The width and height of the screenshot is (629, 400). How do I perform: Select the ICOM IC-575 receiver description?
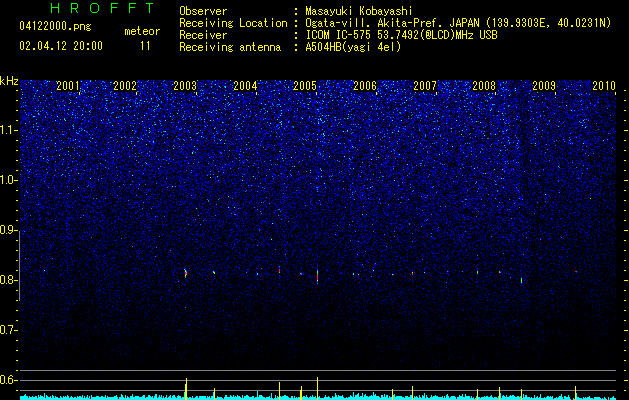pyautogui.click(x=401, y=35)
